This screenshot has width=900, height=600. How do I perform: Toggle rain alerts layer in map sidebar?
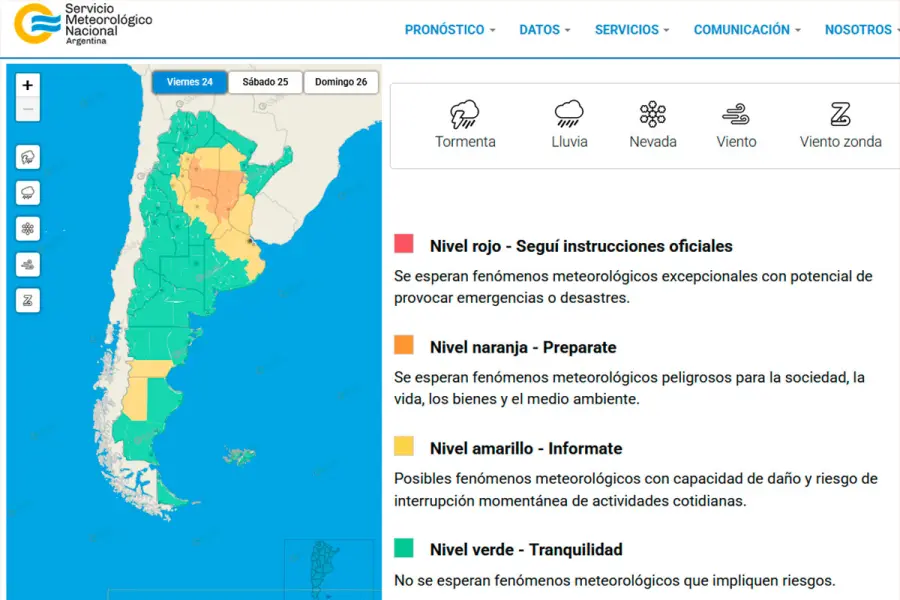28,193
